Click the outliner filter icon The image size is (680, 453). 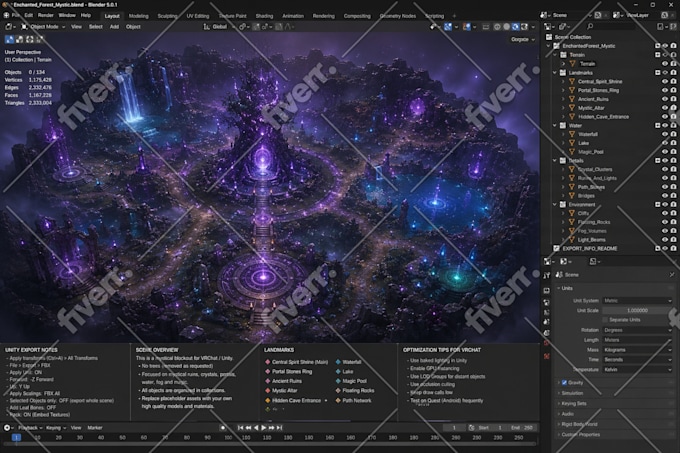660,27
